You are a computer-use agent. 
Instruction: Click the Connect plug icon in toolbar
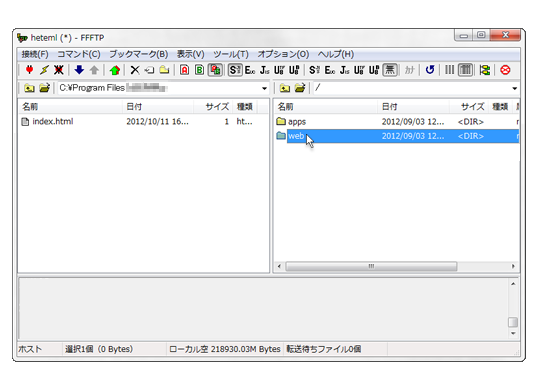30,70
